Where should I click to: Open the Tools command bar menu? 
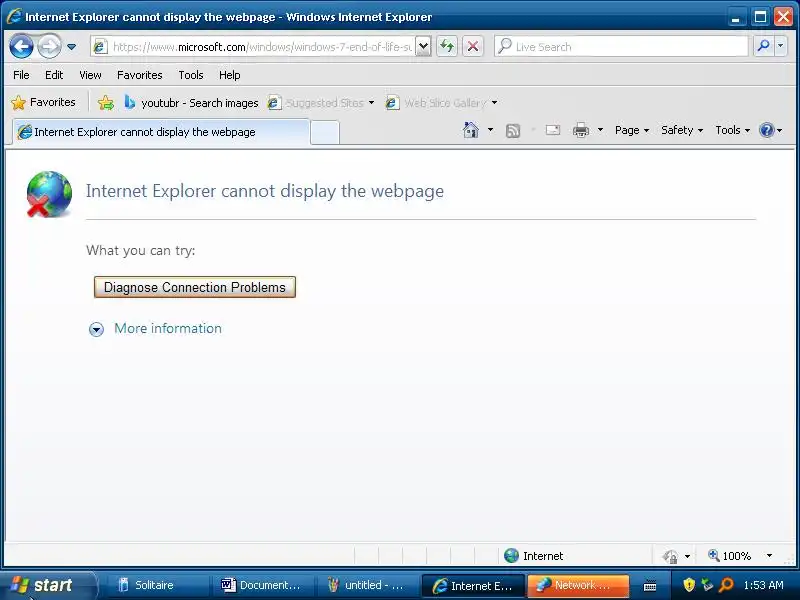(732, 130)
